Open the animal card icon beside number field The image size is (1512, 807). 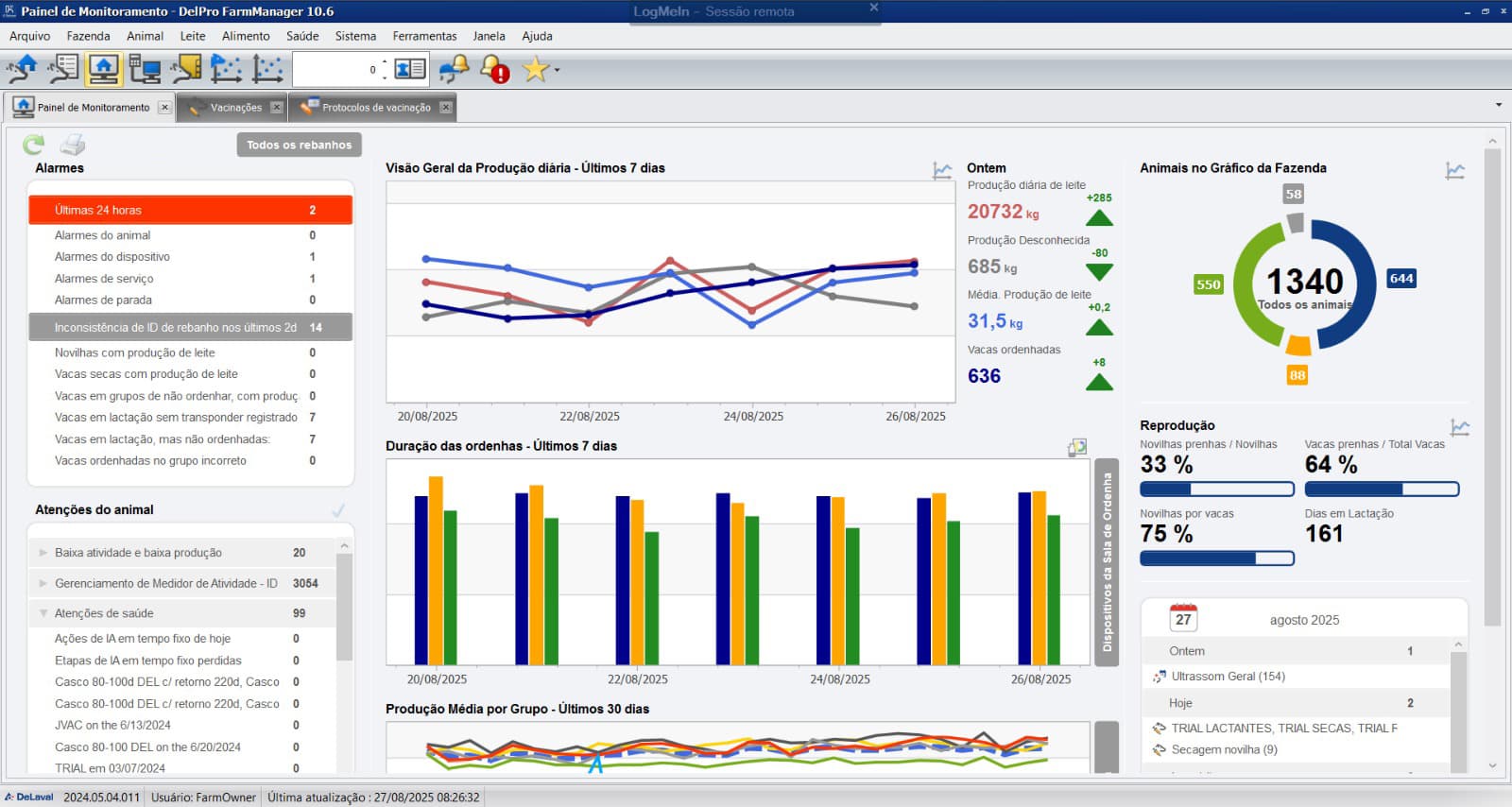[410, 69]
